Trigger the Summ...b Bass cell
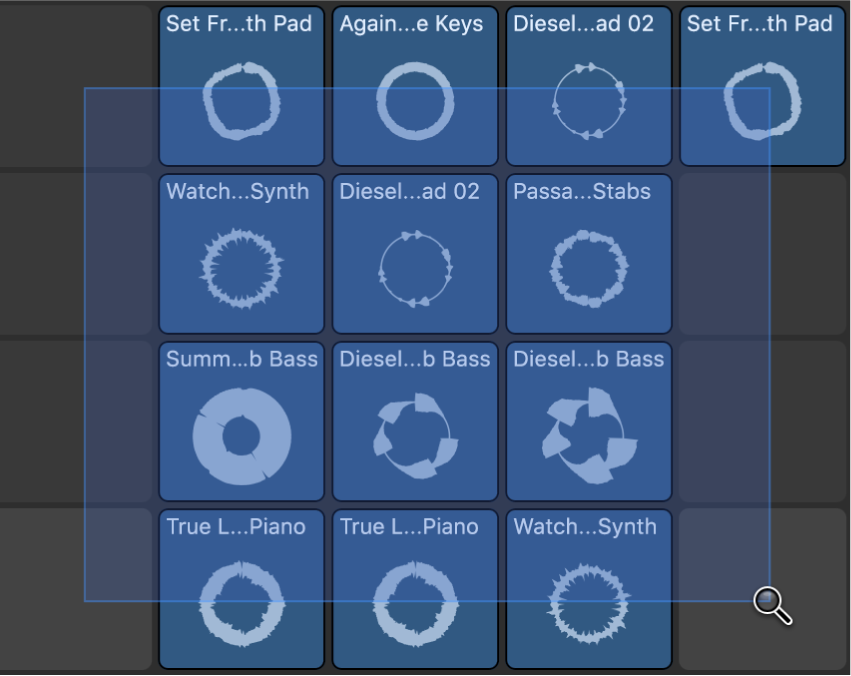851x676 pixels. point(240,420)
